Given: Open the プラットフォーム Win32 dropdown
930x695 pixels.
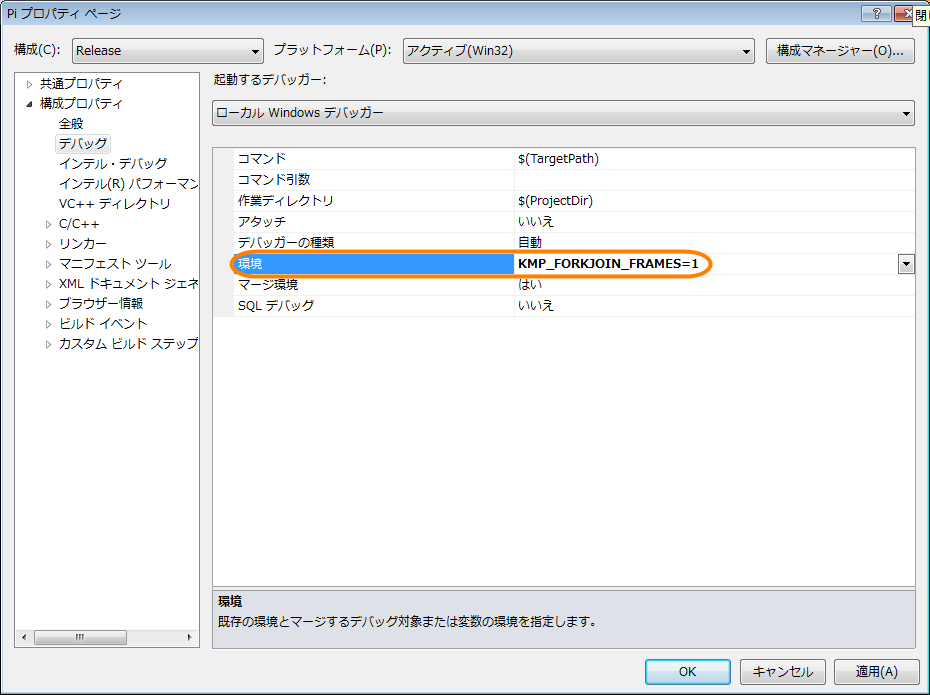Looking at the screenshot, I should click(x=579, y=51).
